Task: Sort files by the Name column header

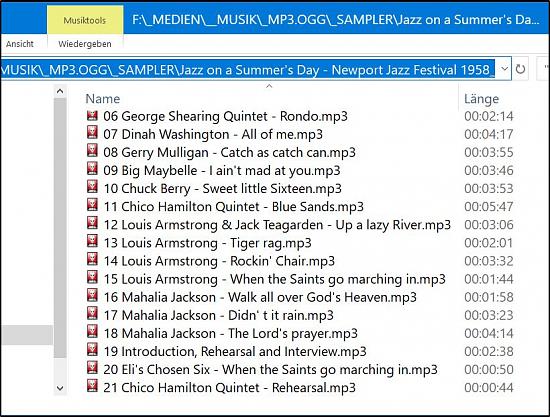Action: [102, 99]
